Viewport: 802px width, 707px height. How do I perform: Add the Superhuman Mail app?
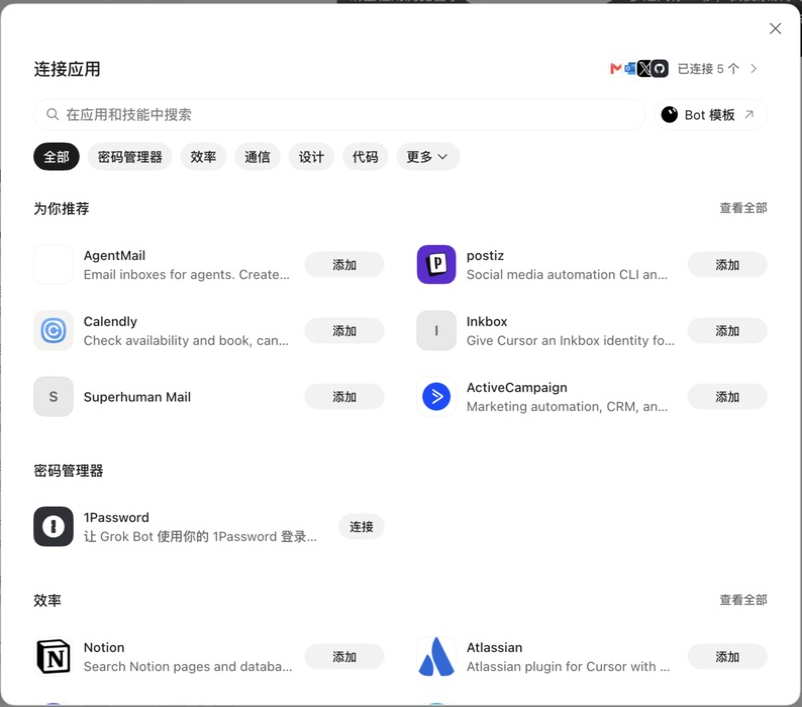click(344, 396)
